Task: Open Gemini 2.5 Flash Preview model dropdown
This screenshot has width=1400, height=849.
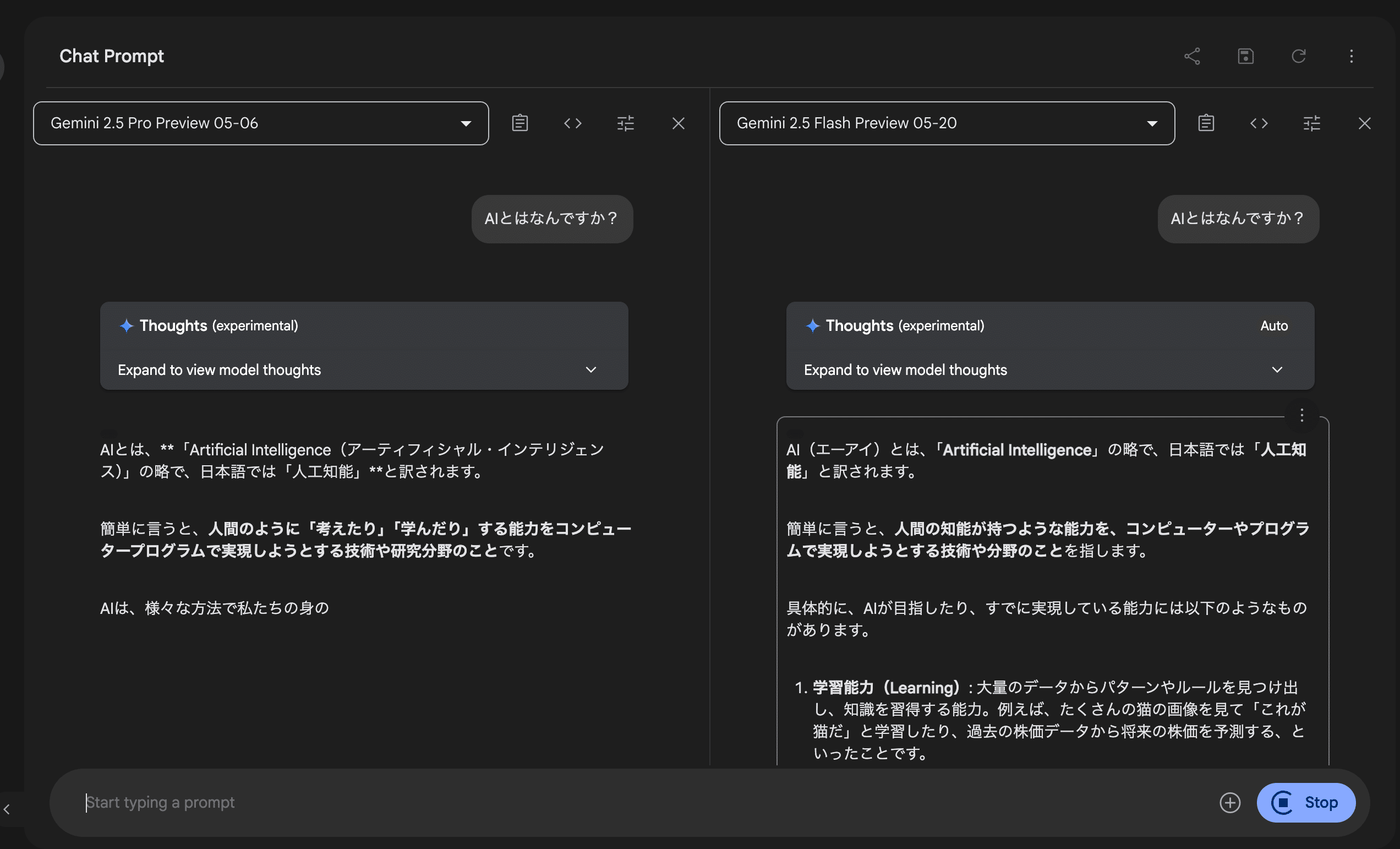Action: coord(947,123)
